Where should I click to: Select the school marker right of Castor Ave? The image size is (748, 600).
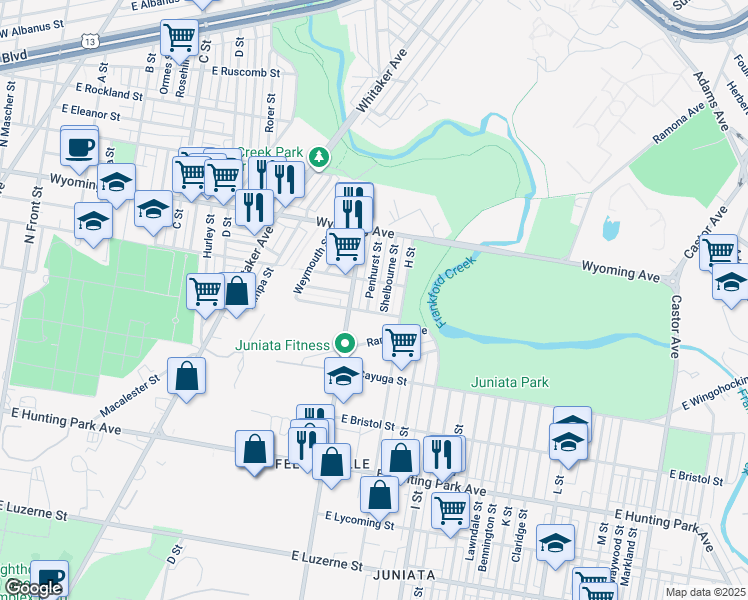pyautogui.click(x=731, y=285)
